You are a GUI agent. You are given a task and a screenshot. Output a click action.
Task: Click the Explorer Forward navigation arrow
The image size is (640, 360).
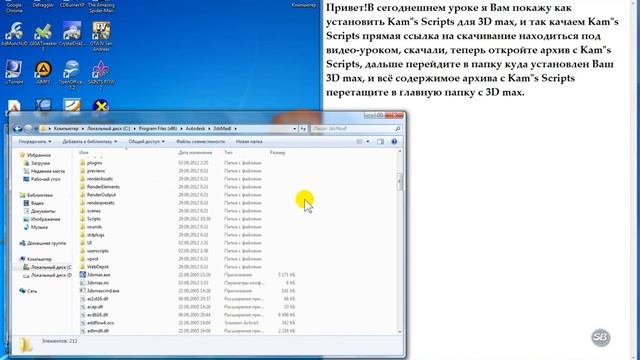pos(28,129)
